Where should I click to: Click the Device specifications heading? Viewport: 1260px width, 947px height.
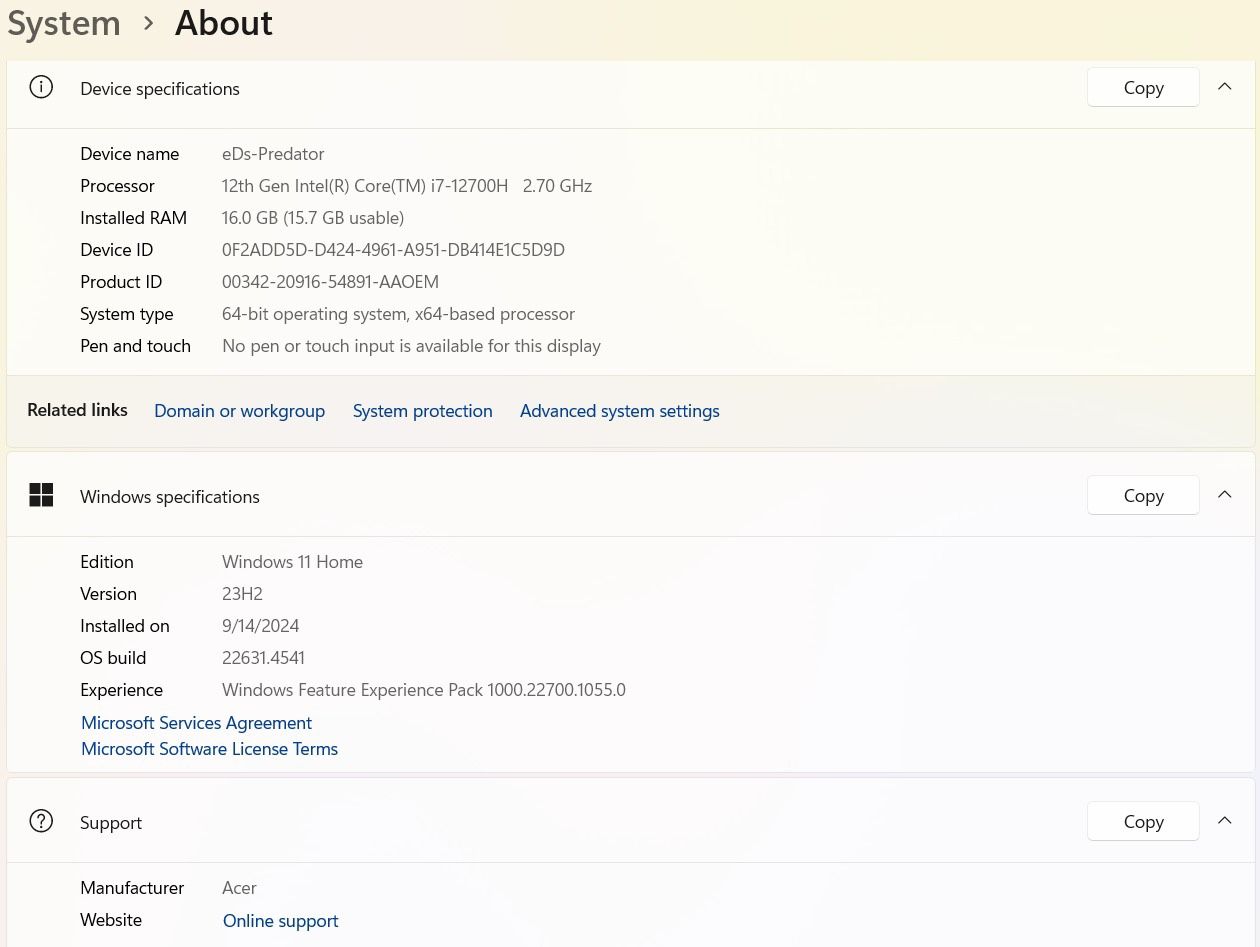click(160, 89)
